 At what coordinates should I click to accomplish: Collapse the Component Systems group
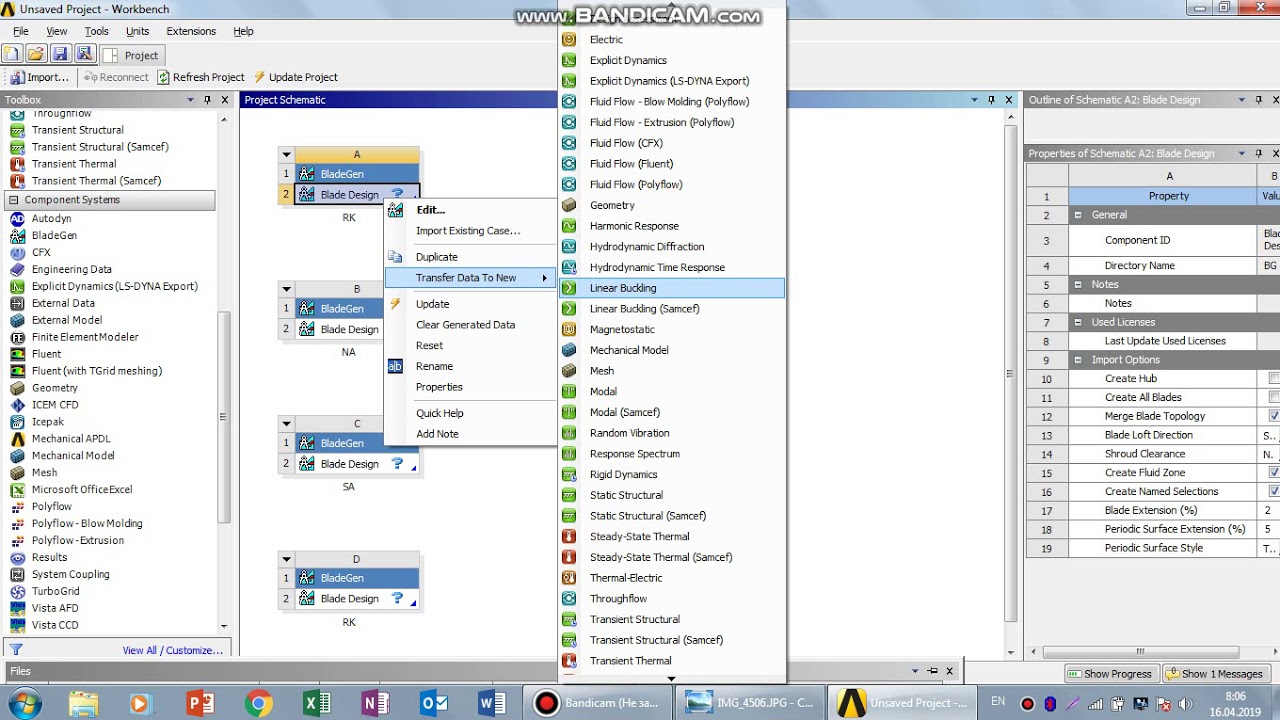14,200
